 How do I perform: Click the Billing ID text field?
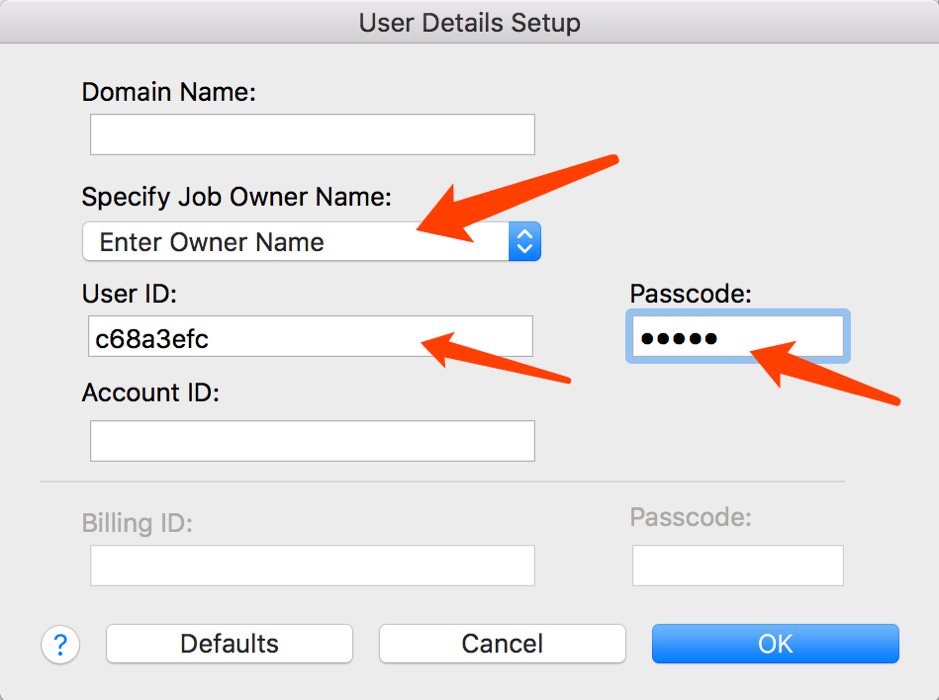312,565
